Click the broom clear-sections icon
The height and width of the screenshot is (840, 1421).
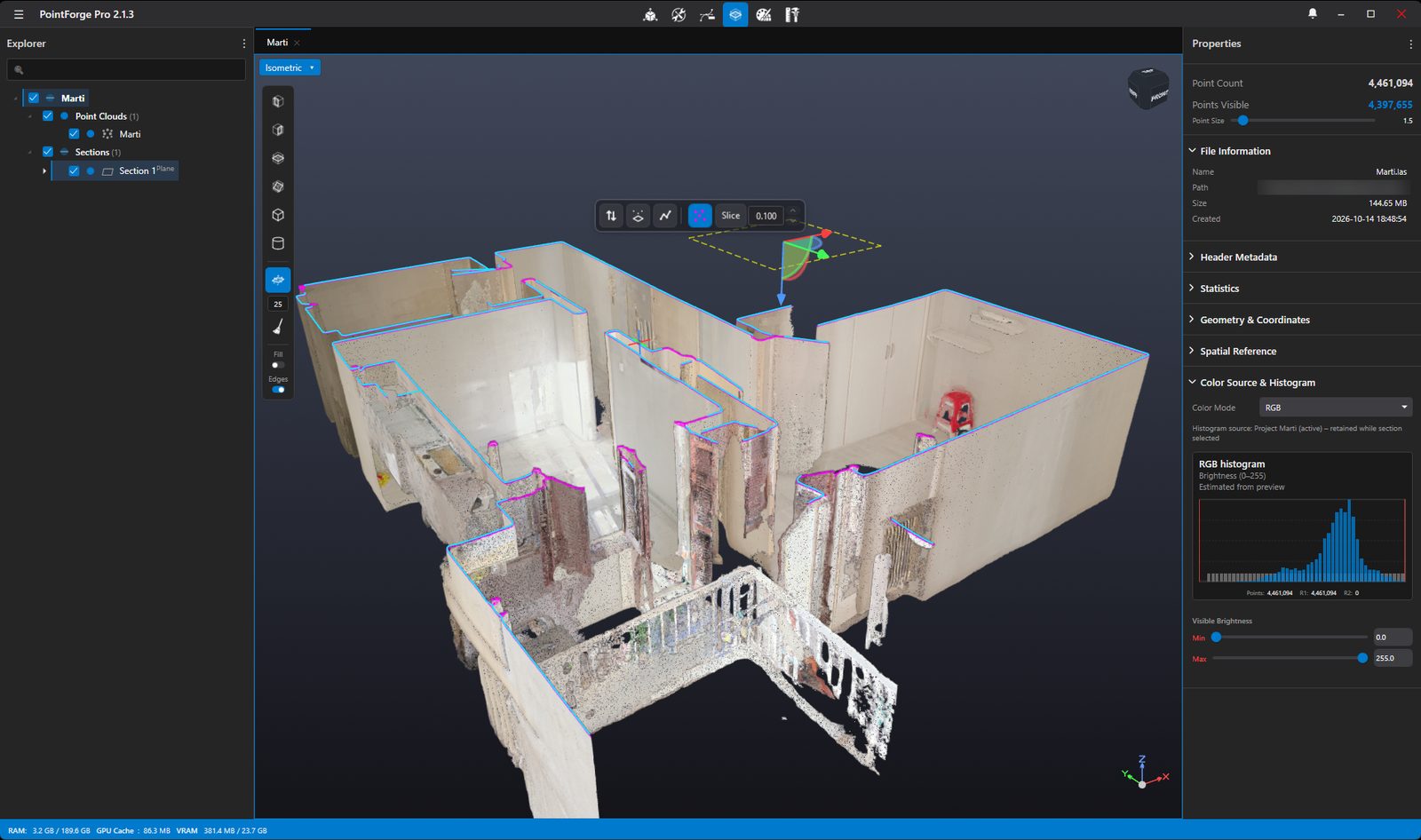pos(278,328)
